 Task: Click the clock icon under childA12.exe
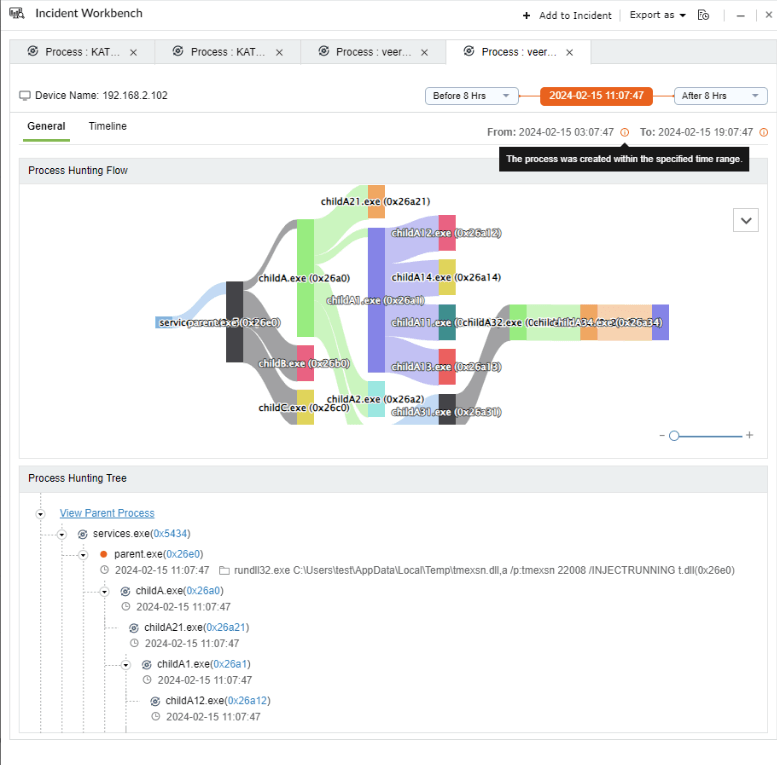(x=156, y=716)
